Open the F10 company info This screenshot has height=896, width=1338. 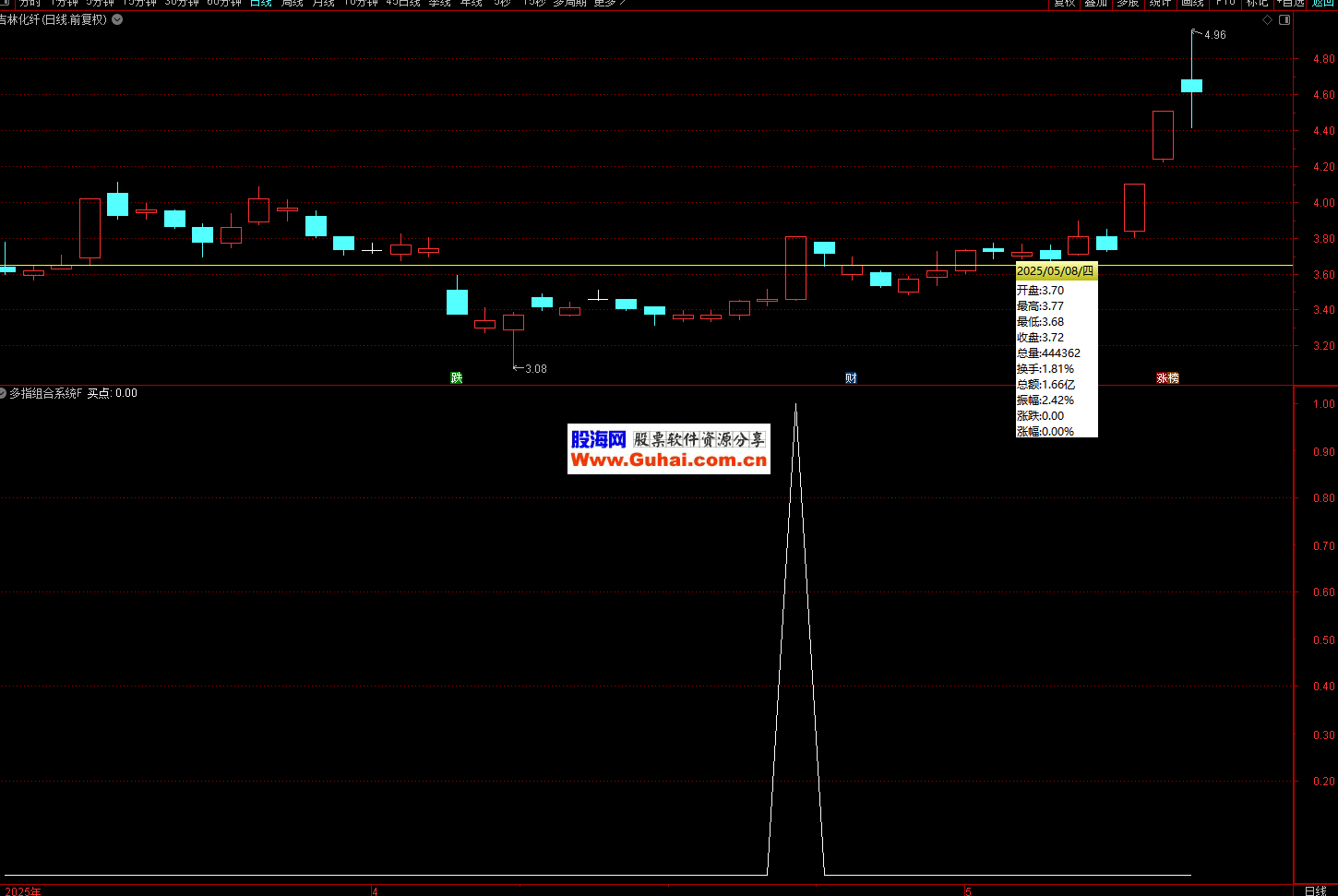1225,4
